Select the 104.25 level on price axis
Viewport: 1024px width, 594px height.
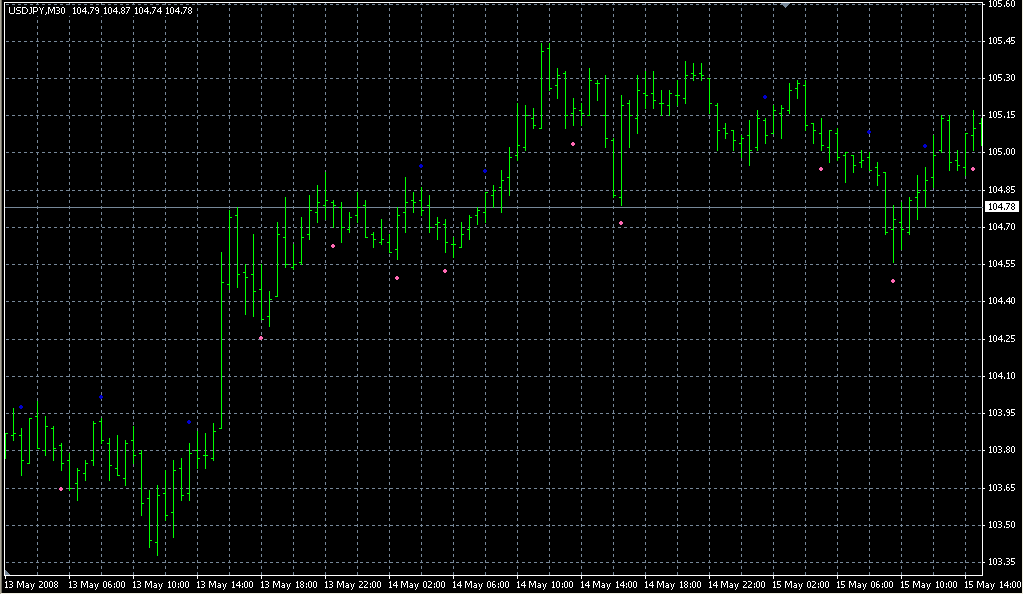point(1001,338)
